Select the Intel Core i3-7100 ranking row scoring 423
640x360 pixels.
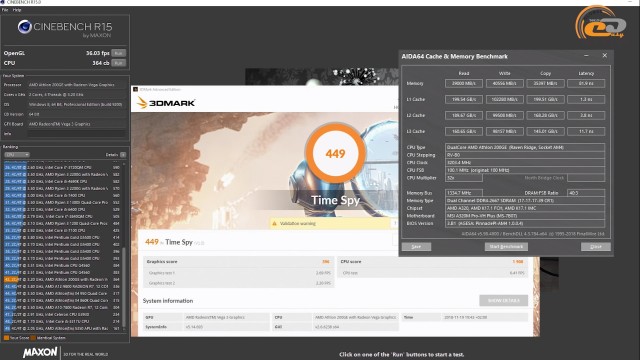pyautogui.click(x=62, y=231)
